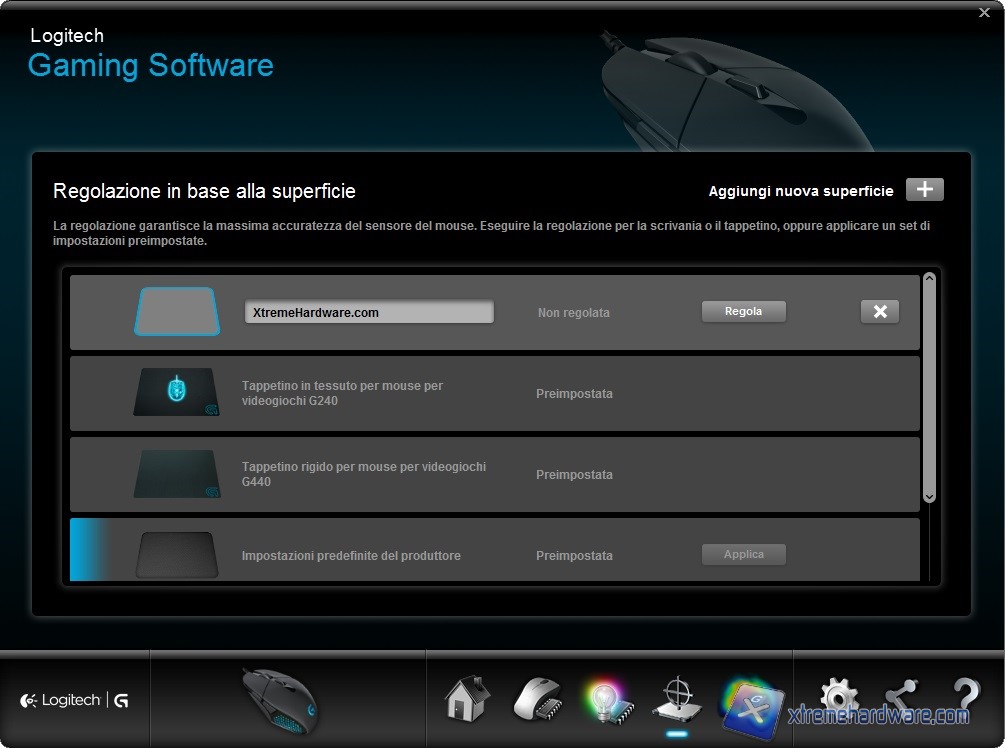The width and height of the screenshot is (1006, 748).
Task: Select the G440 hard mouse pad row
Action: [x=494, y=474]
